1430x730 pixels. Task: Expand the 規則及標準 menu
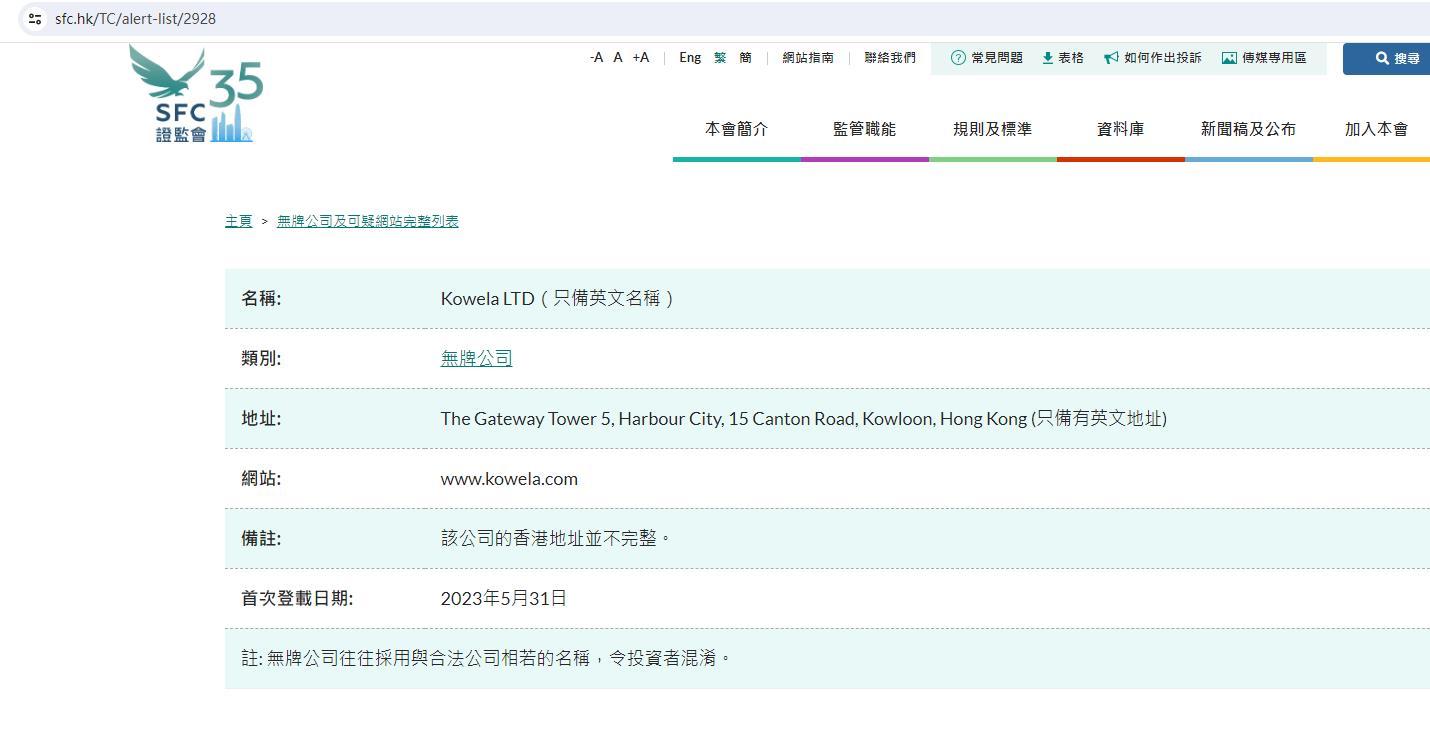pyautogui.click(x=992, y=129)
